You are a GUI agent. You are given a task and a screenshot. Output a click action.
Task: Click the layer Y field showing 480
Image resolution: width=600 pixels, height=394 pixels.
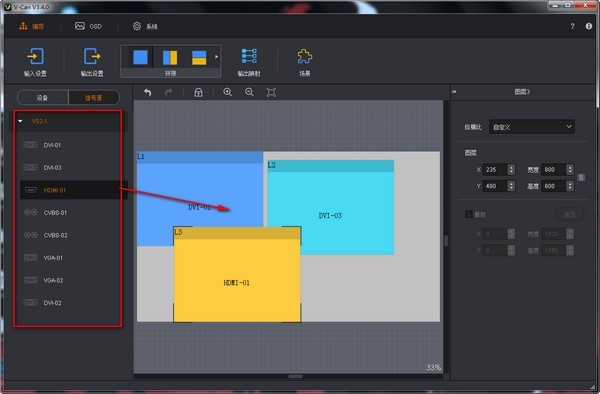coord(495,186)
